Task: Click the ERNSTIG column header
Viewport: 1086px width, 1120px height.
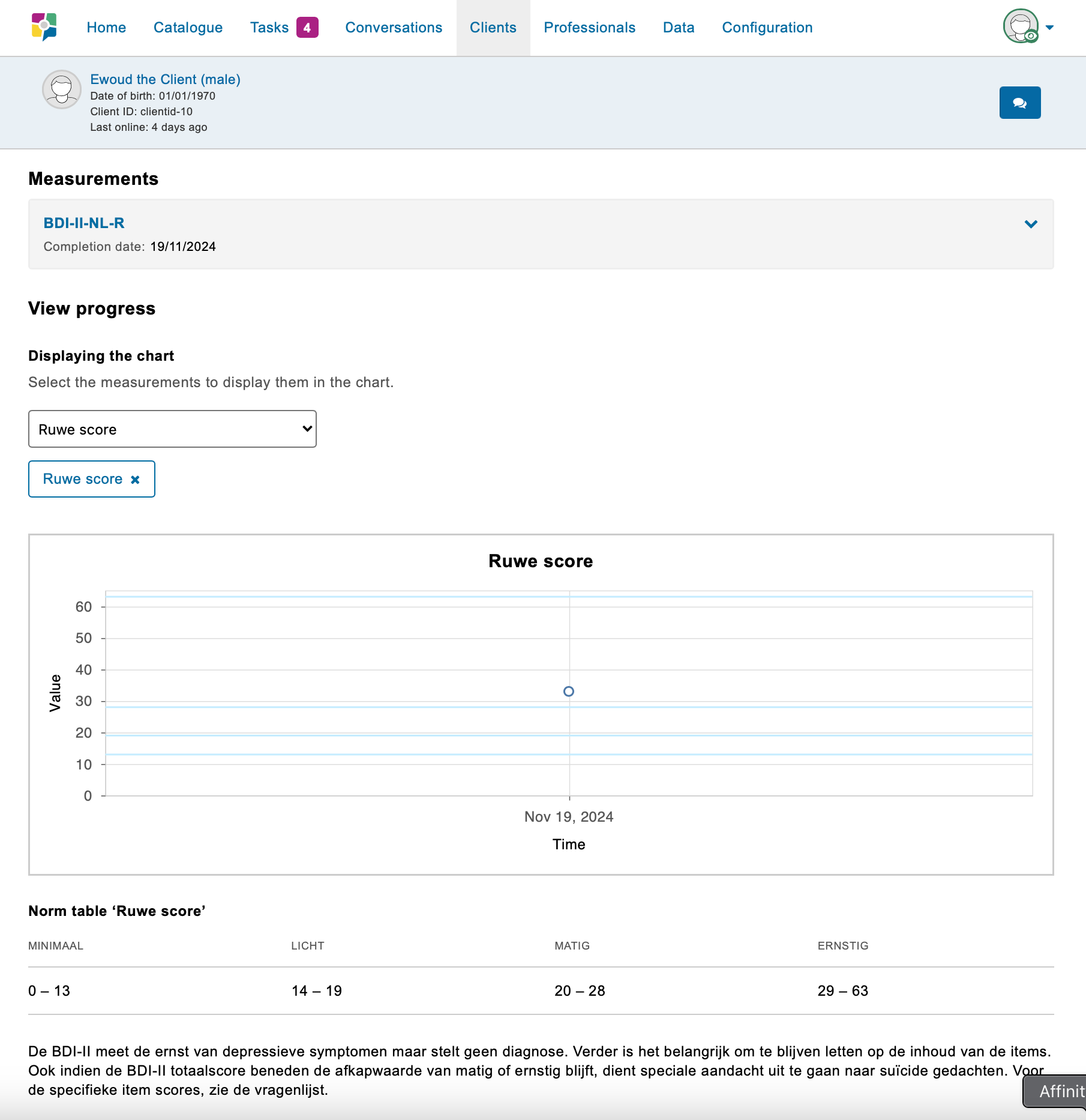Action: tap(843, 946)
